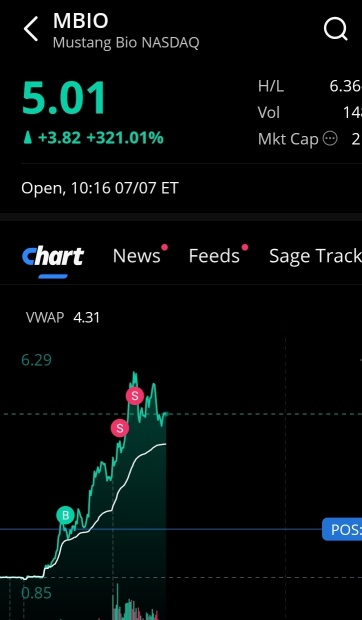Open the Feeds tab
The height and width of the screenshot is (620, 362).
point(214,256)
